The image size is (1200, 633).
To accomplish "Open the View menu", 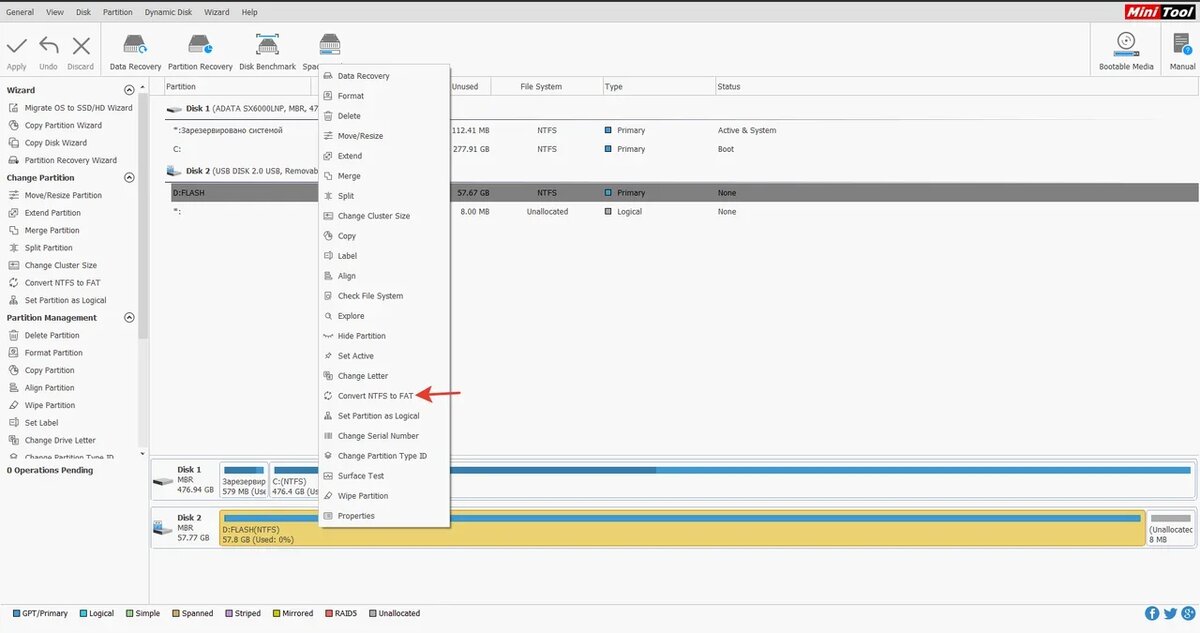I will tap(55, 12).
